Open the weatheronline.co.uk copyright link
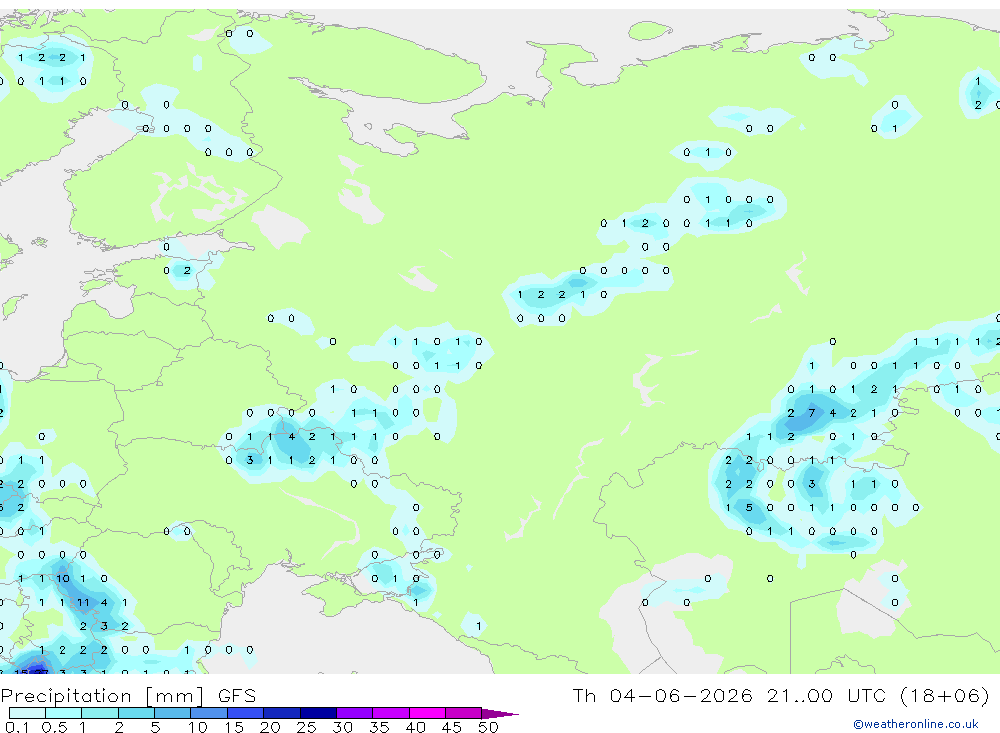This screenshot has height=733, width=1000. pyautogui.click(x=915, y=724)
